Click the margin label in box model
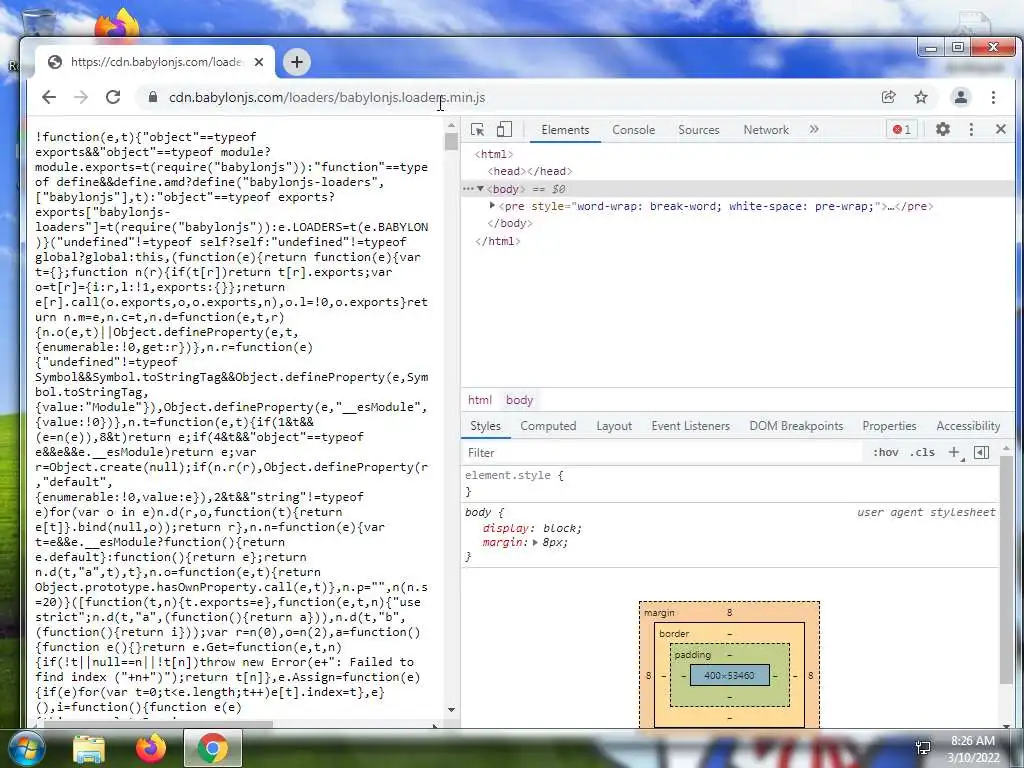Image resolution: width=1024 pixels, height=768 pixels. pos(659,613)
